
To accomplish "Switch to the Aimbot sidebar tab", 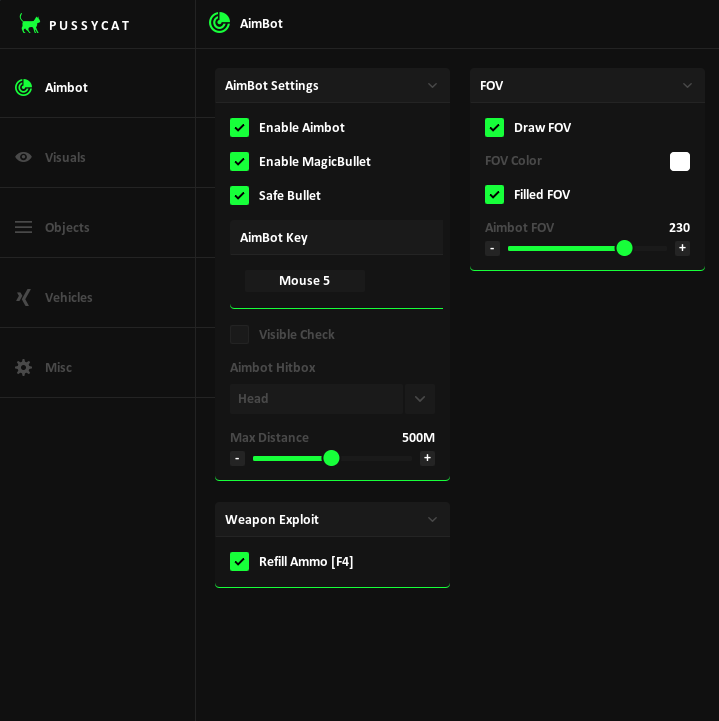I will pos(66,87).
